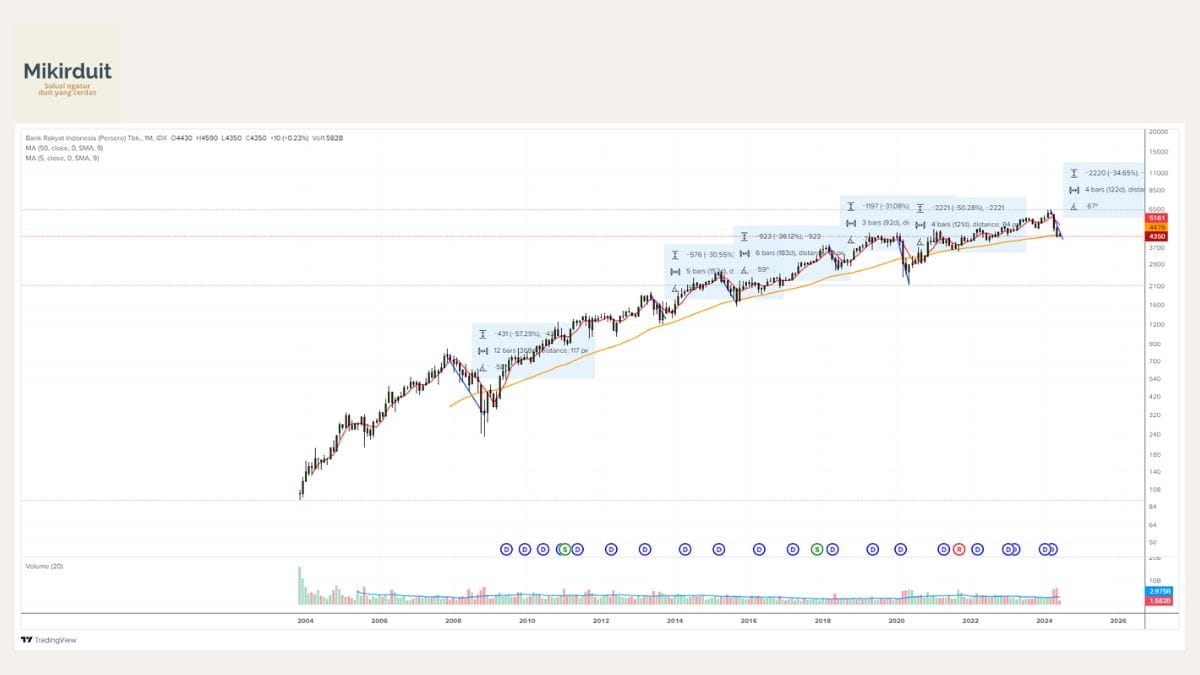Click the 3 bars (92d) distance text

click(x=884, y=223)
